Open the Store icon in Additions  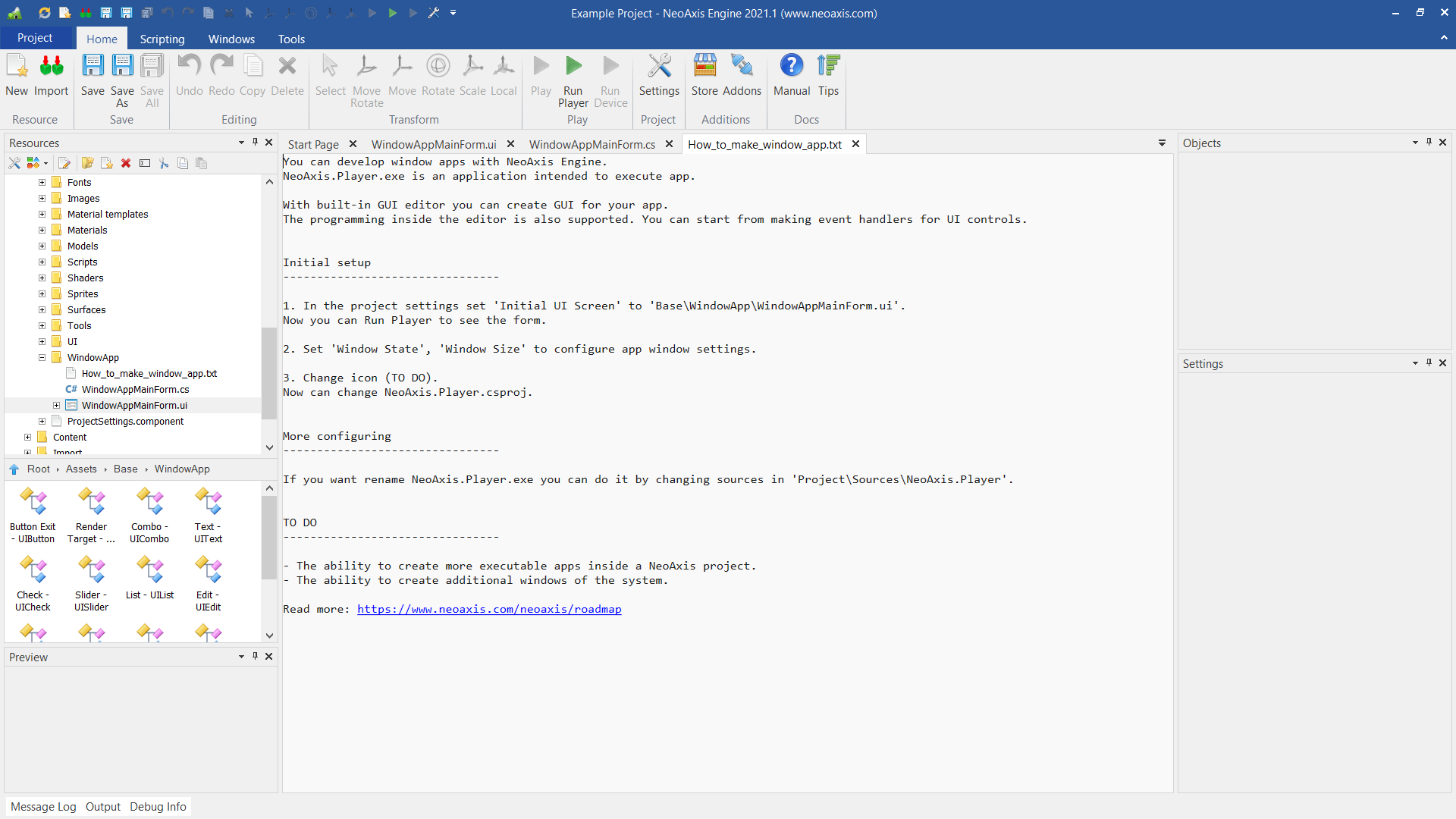704,67
